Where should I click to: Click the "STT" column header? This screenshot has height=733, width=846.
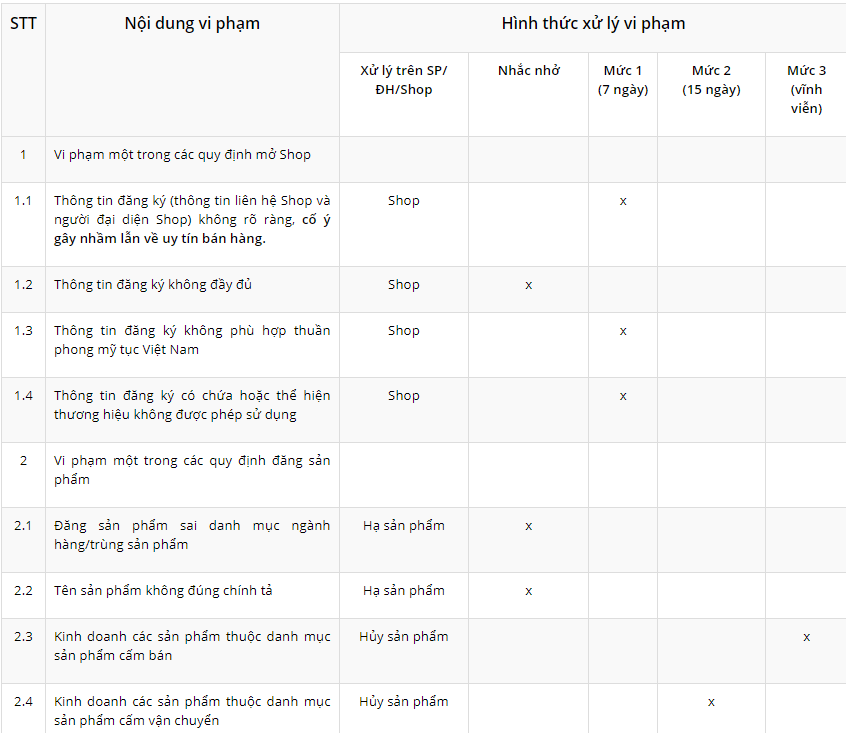coord(23,23)
